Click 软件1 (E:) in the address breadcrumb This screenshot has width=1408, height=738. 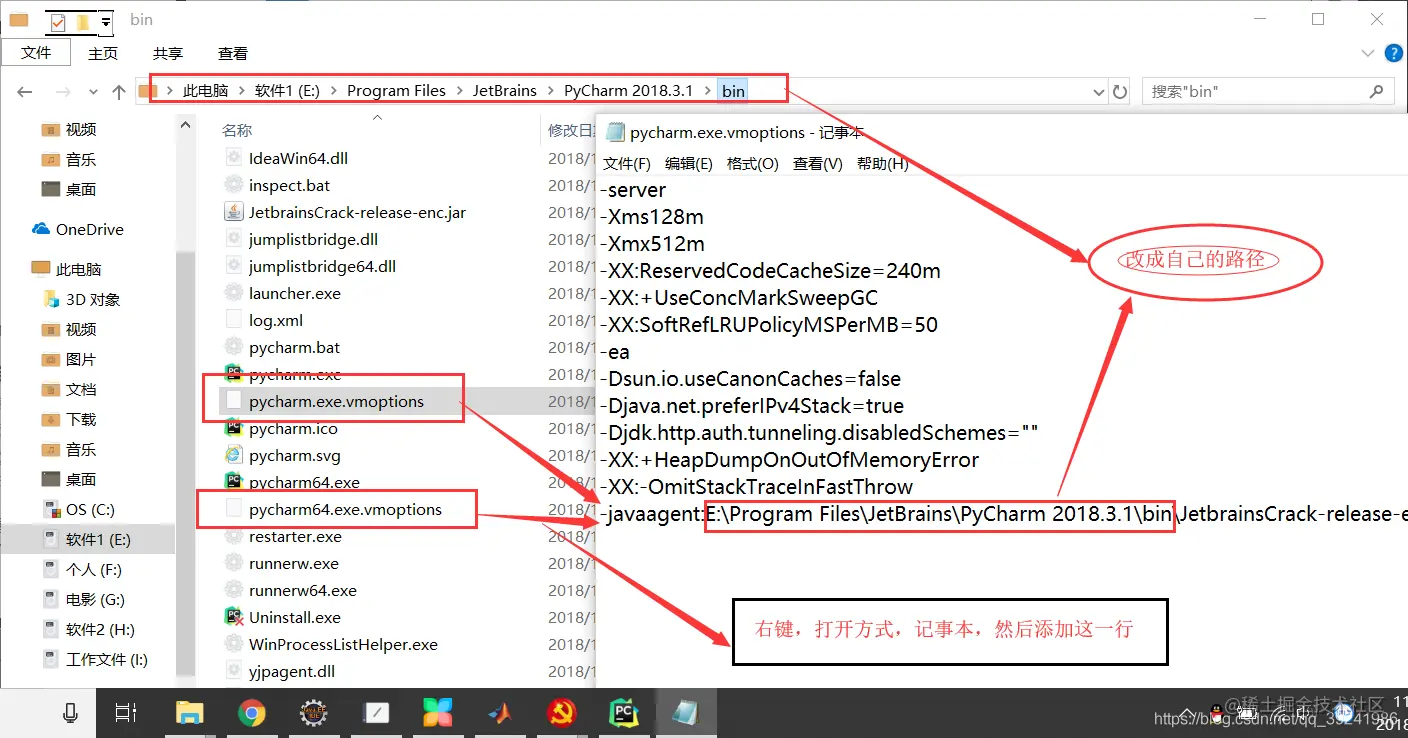287,90
